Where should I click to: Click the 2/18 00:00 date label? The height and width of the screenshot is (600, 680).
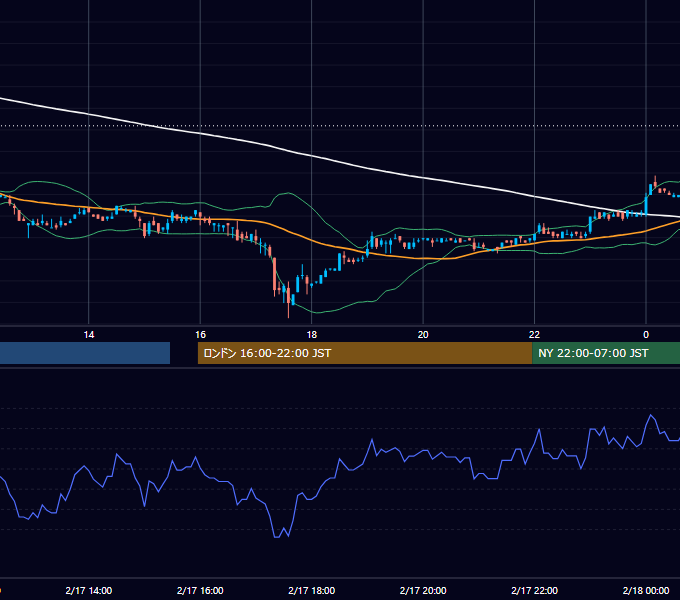[646, 590]
